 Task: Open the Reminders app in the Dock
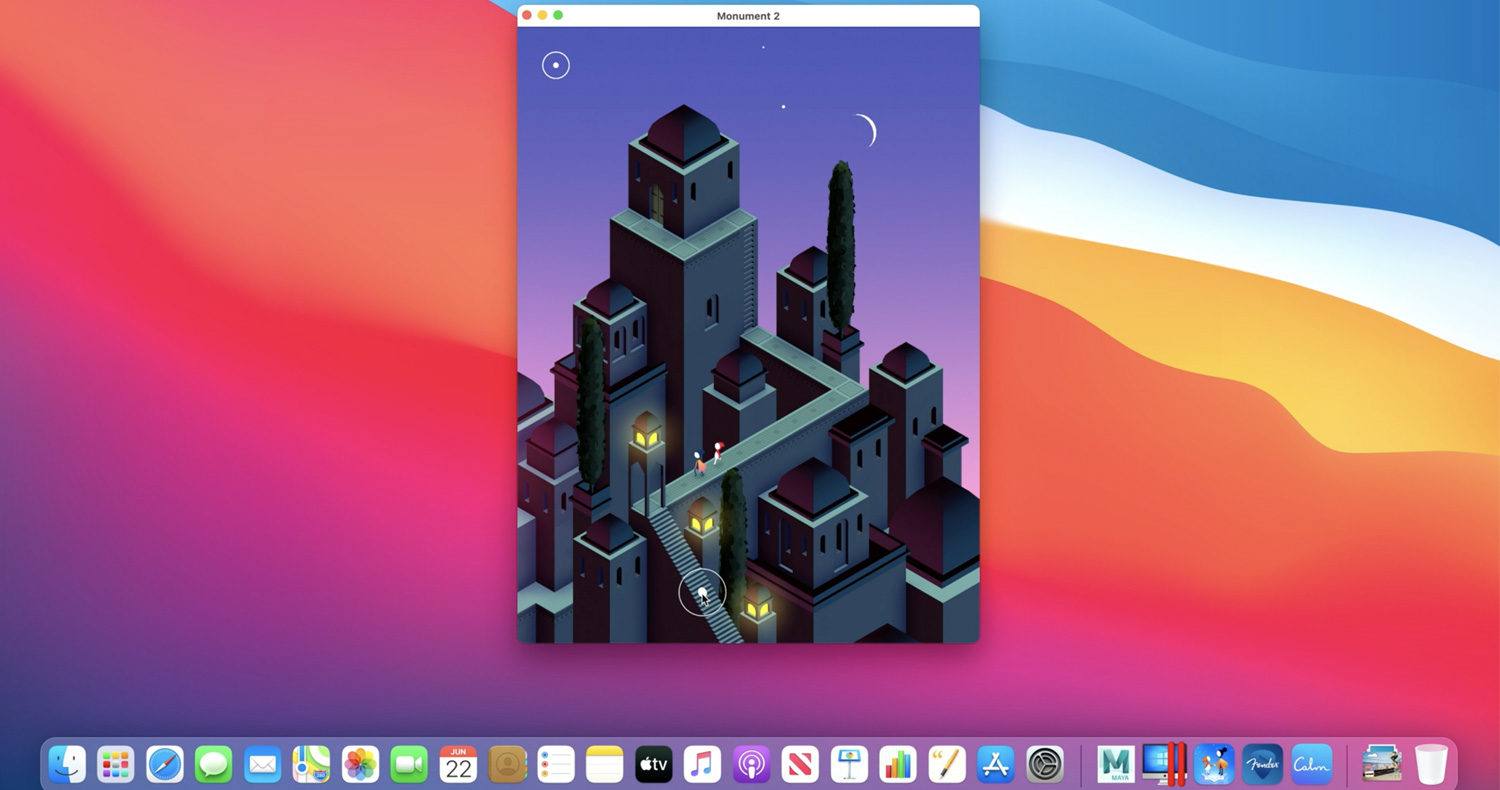(556, 765)
